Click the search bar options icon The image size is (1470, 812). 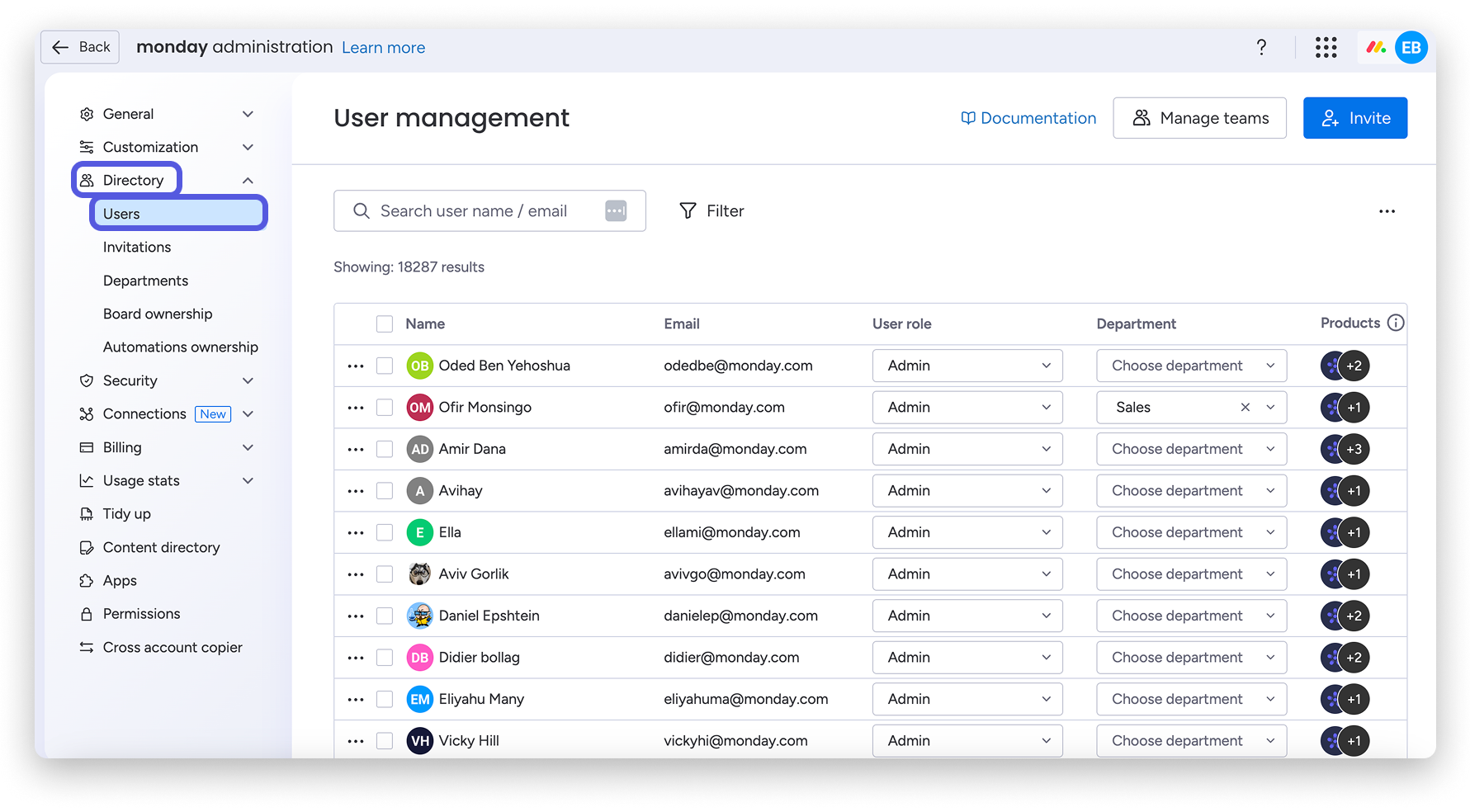(x=616, y=211)
